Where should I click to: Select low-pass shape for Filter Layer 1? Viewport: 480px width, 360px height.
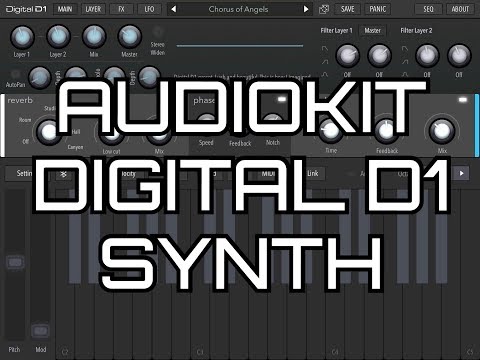(325, 49)
